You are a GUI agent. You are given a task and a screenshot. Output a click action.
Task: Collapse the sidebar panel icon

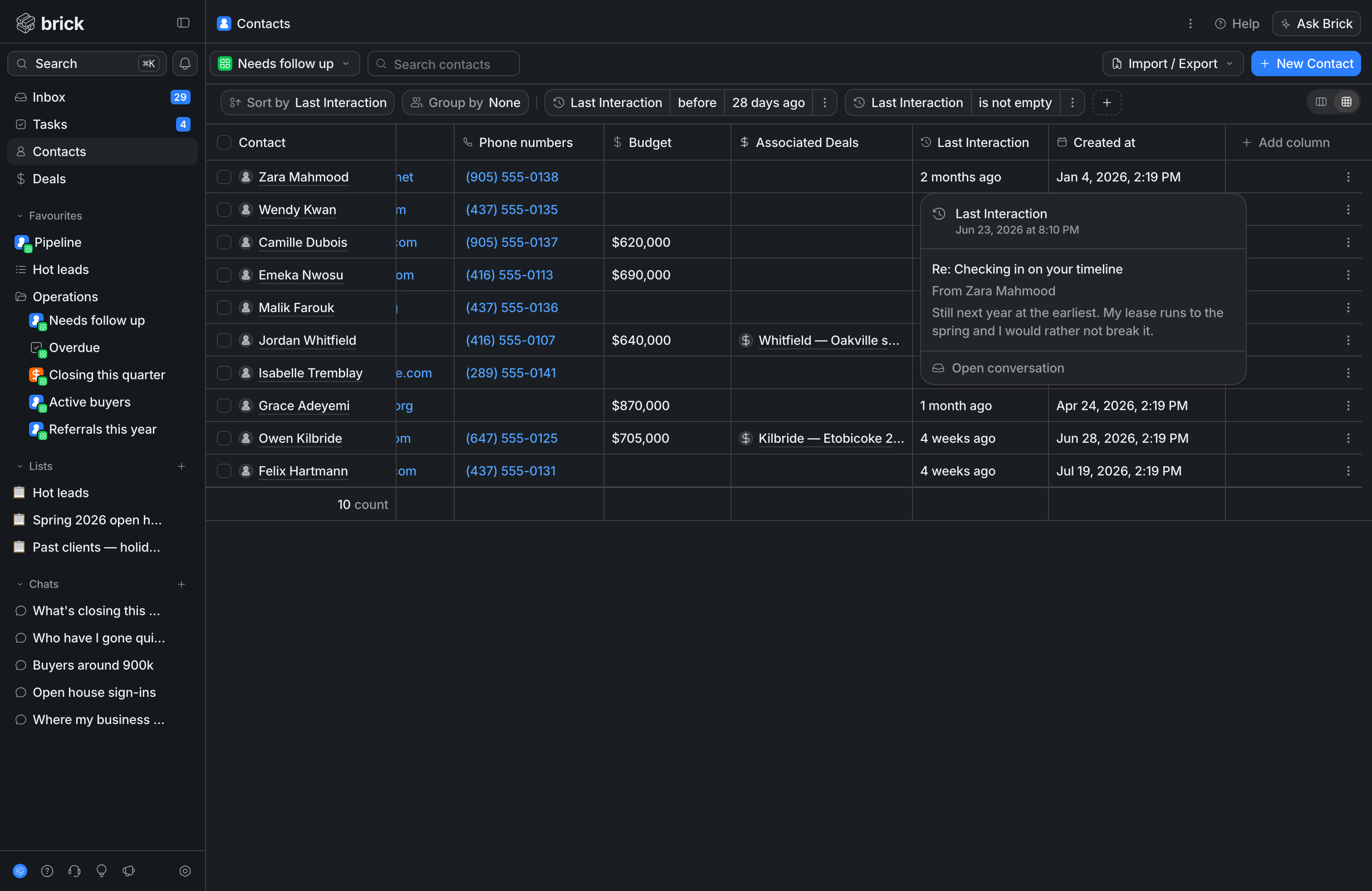(183, 23)
